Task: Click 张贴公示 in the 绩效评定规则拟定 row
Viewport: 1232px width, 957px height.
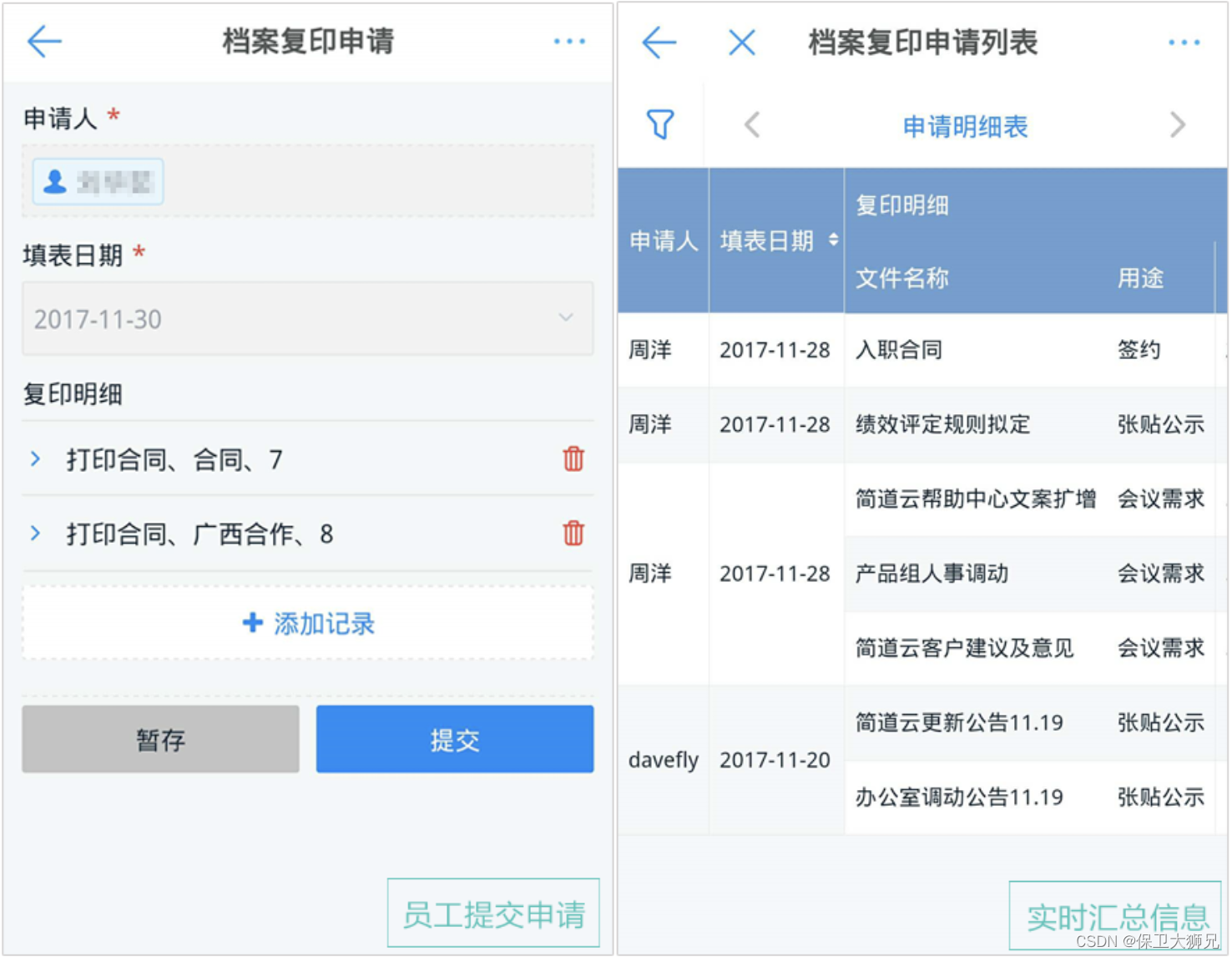Action: click(1160, 424)
